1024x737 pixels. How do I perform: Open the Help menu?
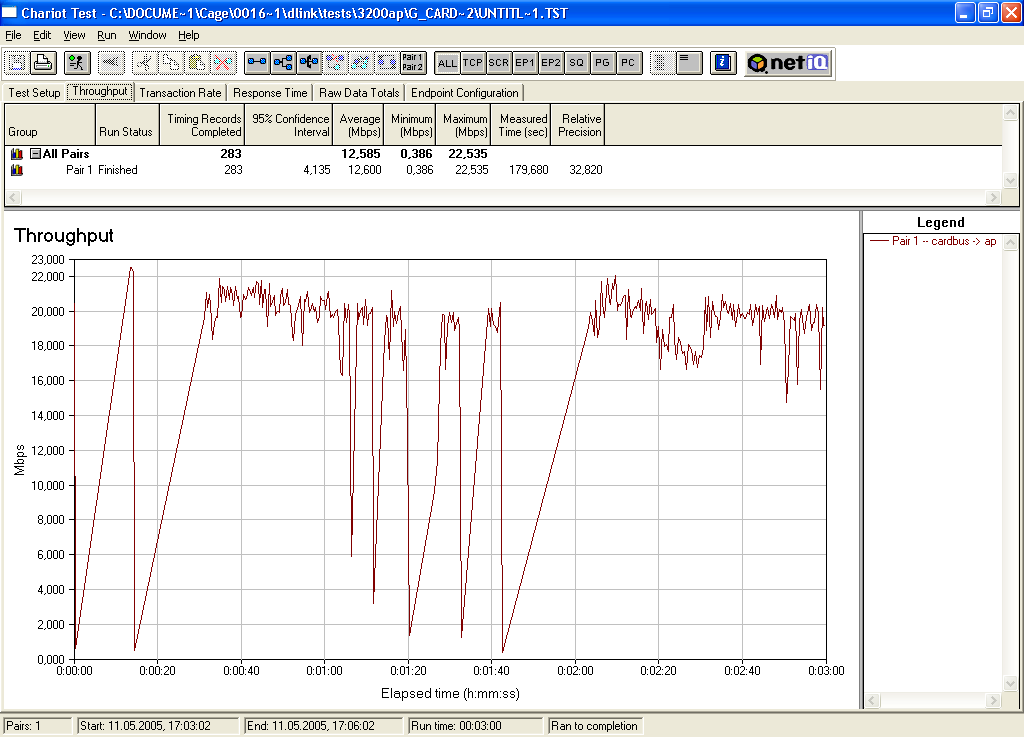[189, 35]
